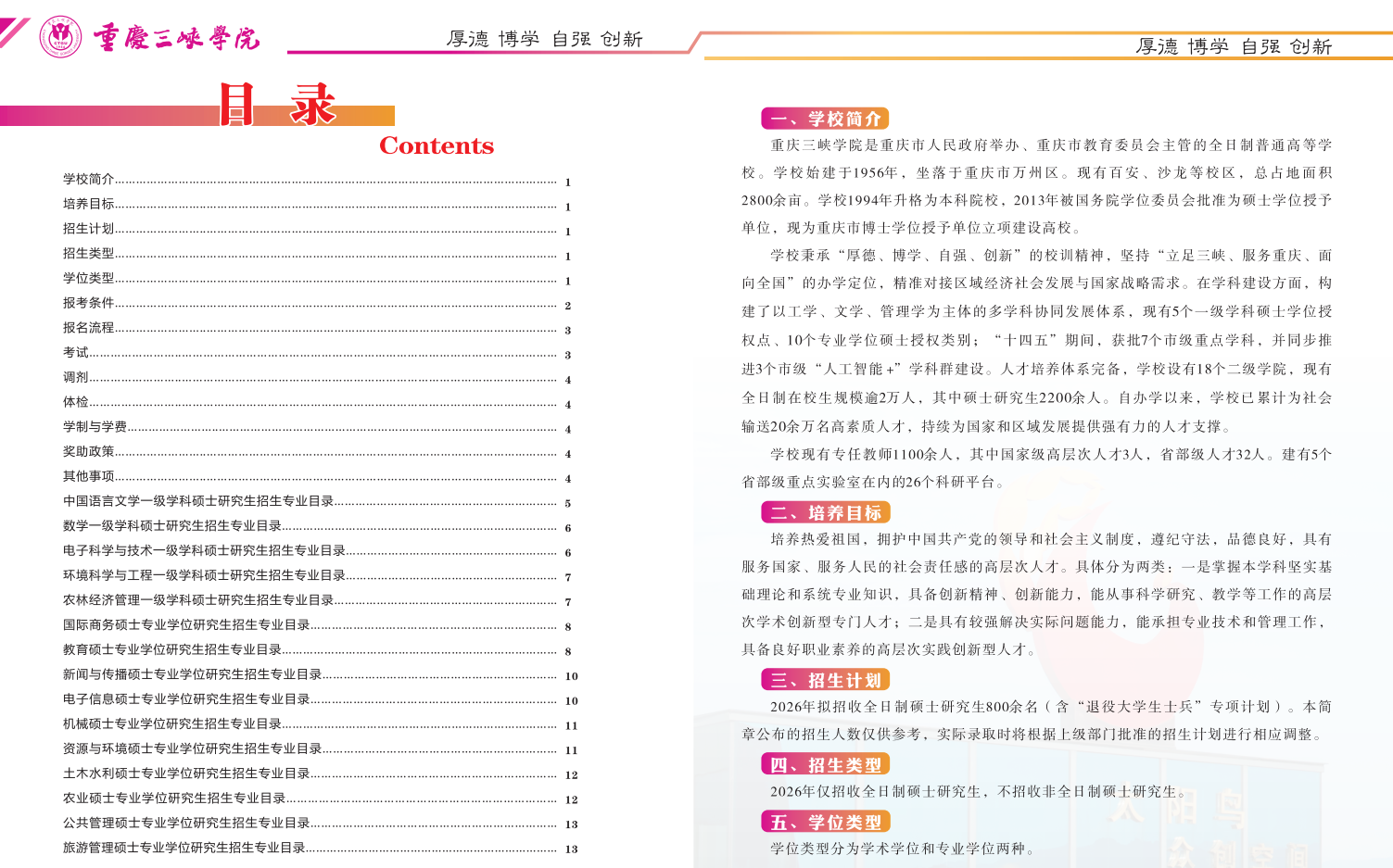
Task: Select the 旅游管理硕士专业学位 contents row
Action: point(321,848)
